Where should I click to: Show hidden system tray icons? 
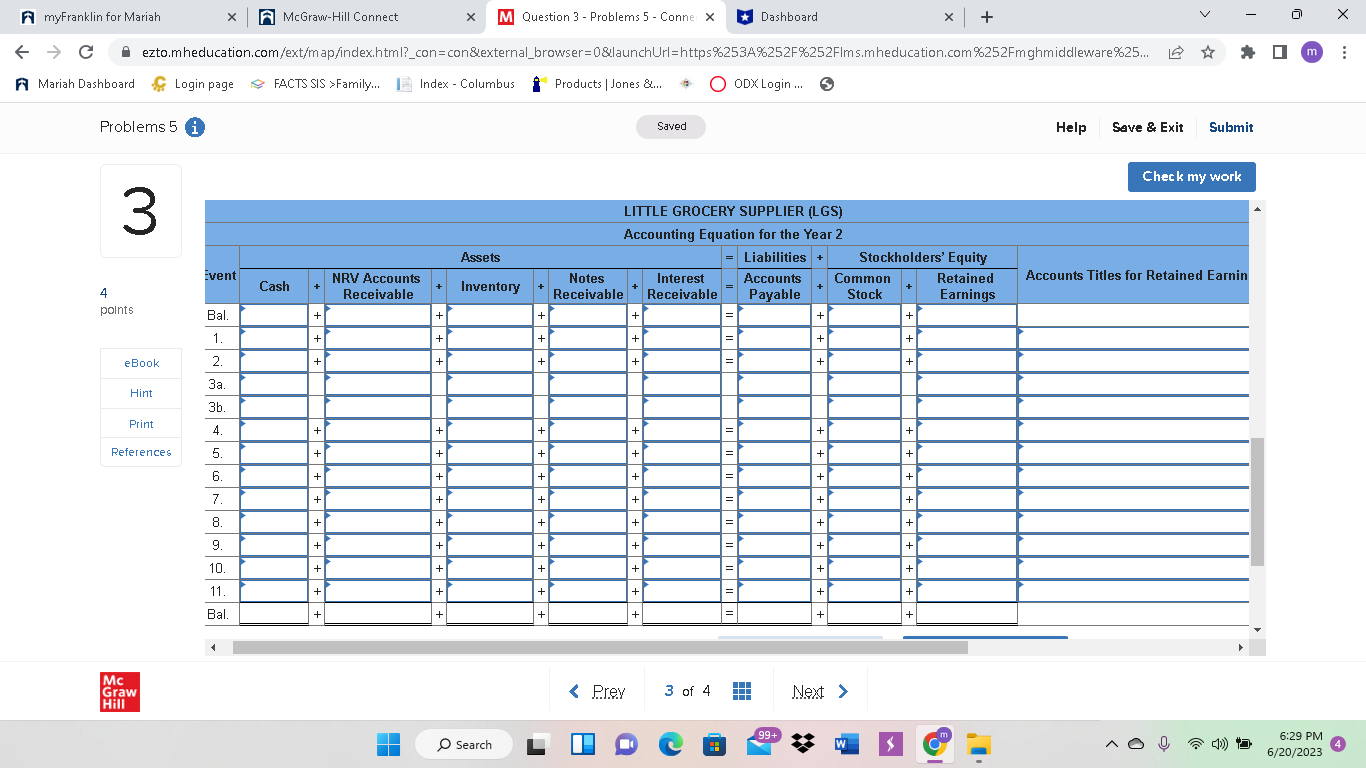point(1111,744)
